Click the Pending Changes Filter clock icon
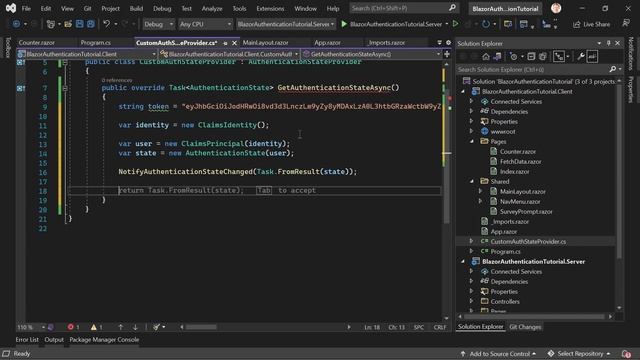 (x=513, y=56)
